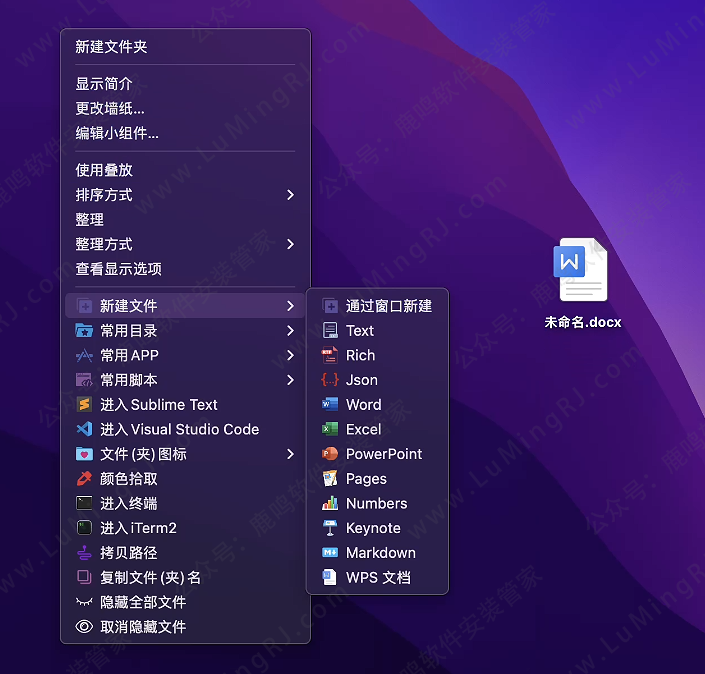Click the 通过窗口新建 label
The height and width of the screenshot is (674, 705).
[x=389, y=306]
